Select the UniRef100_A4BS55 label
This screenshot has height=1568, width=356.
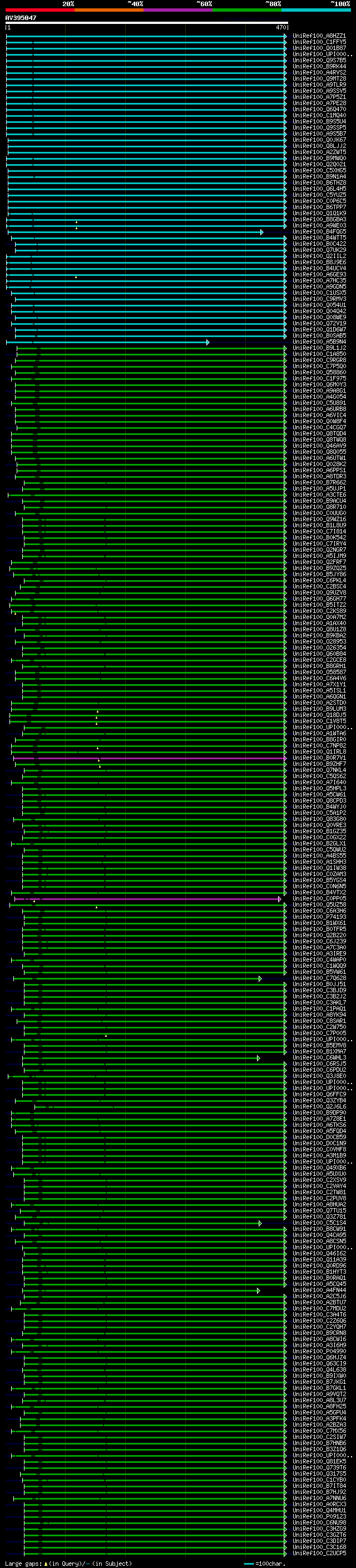tap(319, 856)
